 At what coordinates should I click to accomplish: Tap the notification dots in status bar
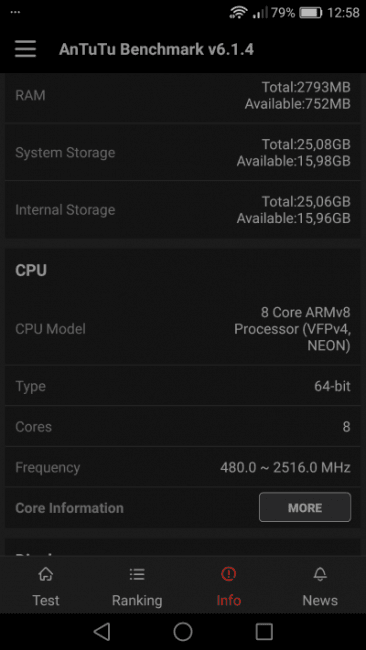pyautogui.click(x=15, y=12)
